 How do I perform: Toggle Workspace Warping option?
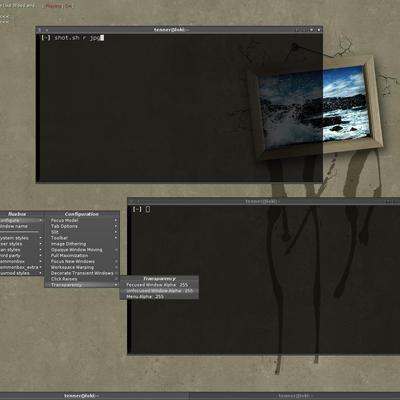tap(82, 267)
